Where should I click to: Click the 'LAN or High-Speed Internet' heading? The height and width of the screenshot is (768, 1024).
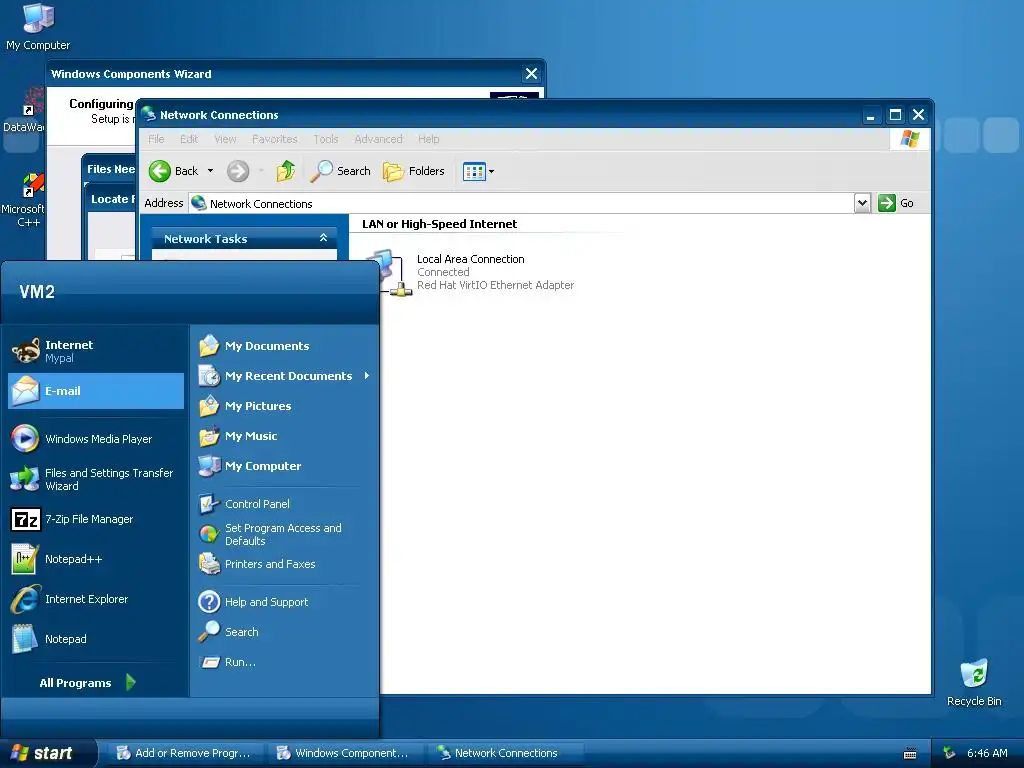click(439, 224)
